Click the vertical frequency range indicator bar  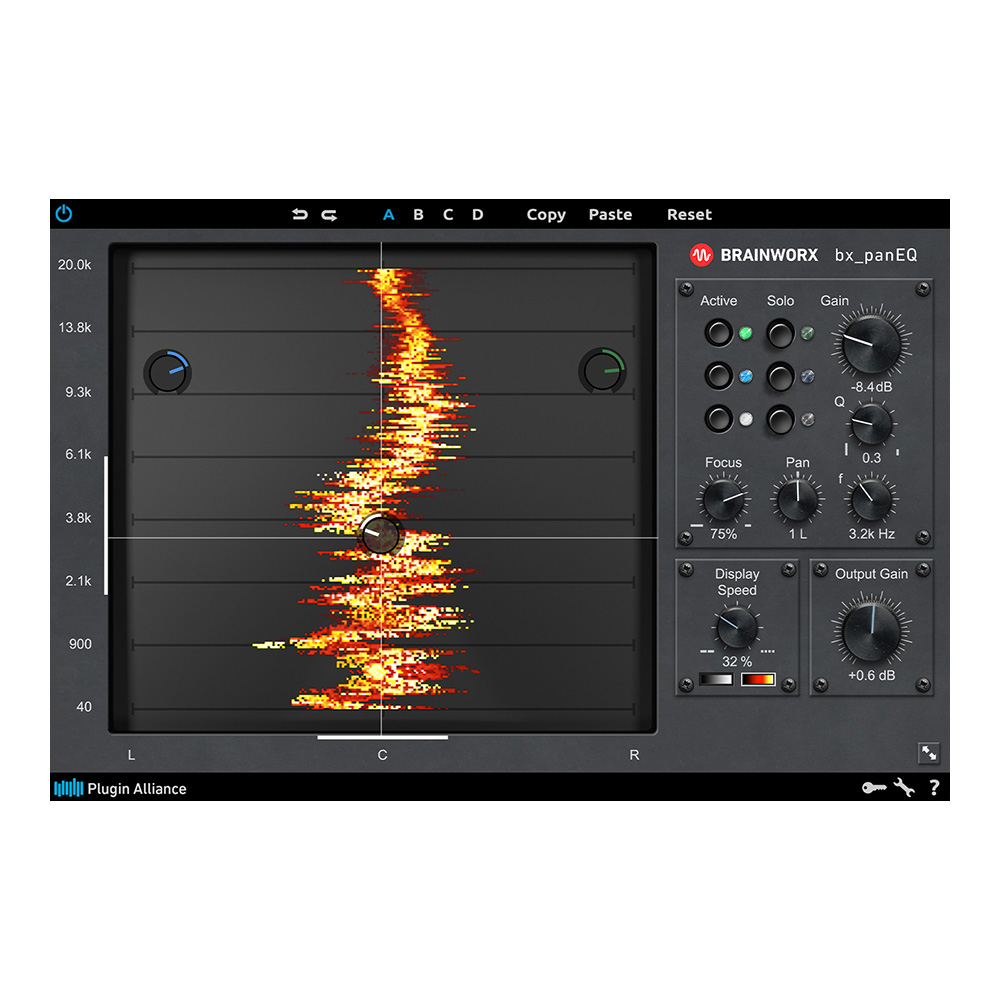[106, 526]
